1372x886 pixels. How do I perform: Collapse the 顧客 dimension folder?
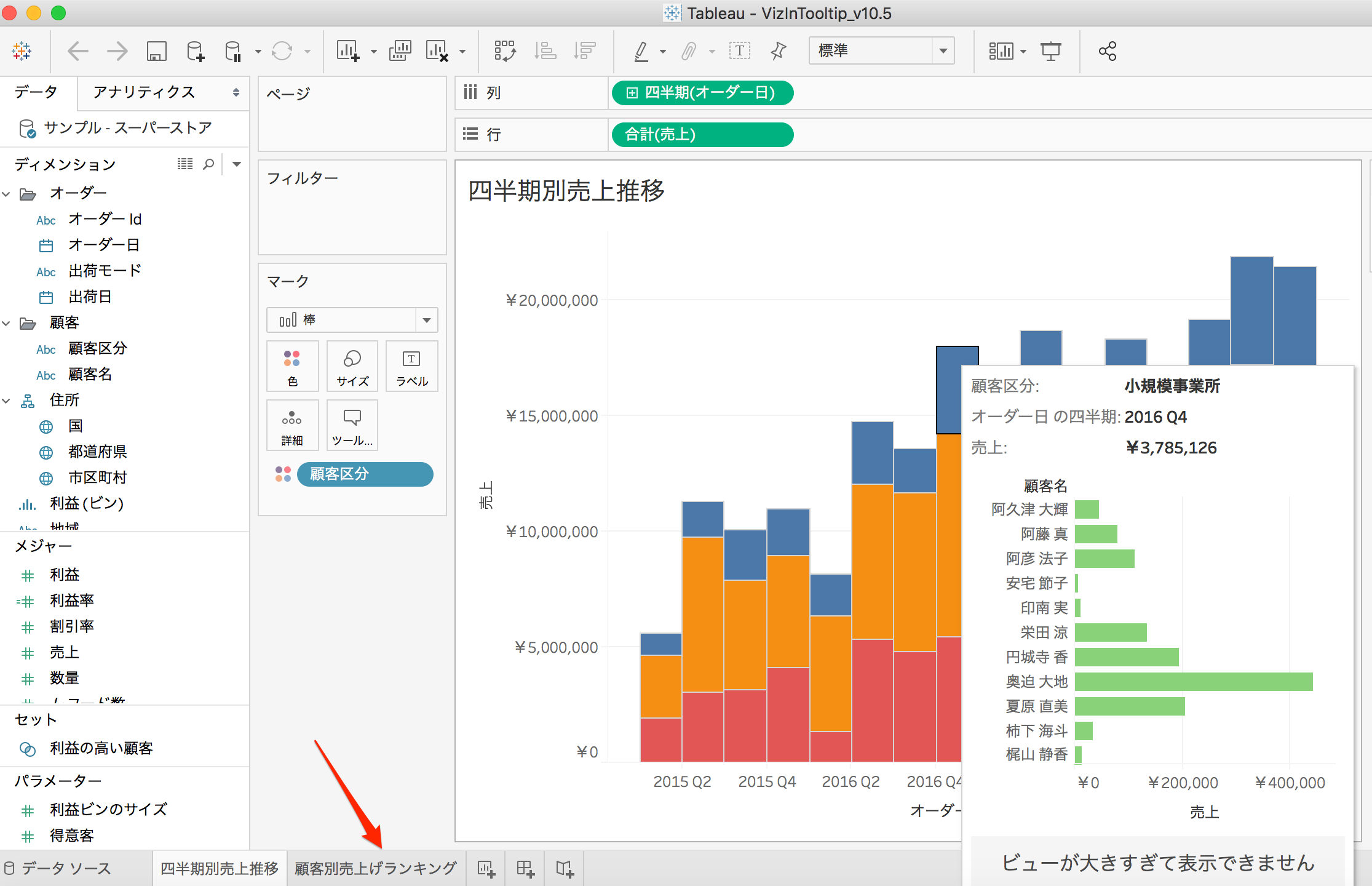[7, 322]
